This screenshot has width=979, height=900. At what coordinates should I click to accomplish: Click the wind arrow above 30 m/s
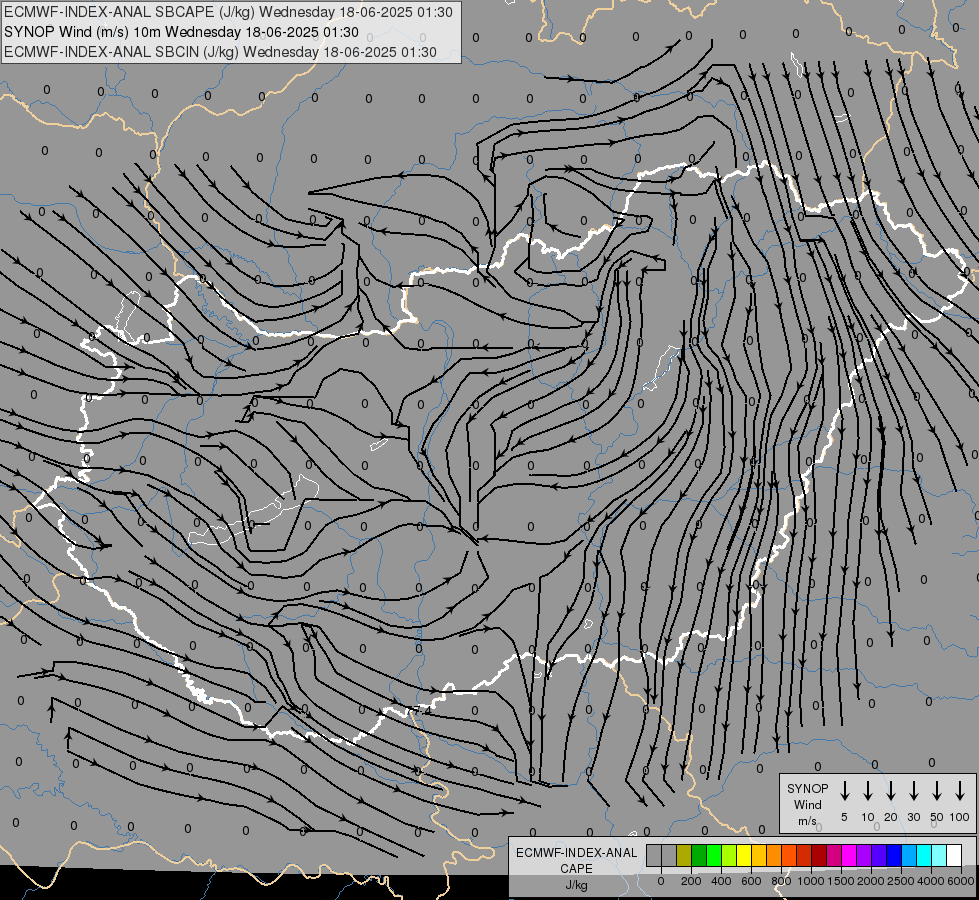coord(914,791)
